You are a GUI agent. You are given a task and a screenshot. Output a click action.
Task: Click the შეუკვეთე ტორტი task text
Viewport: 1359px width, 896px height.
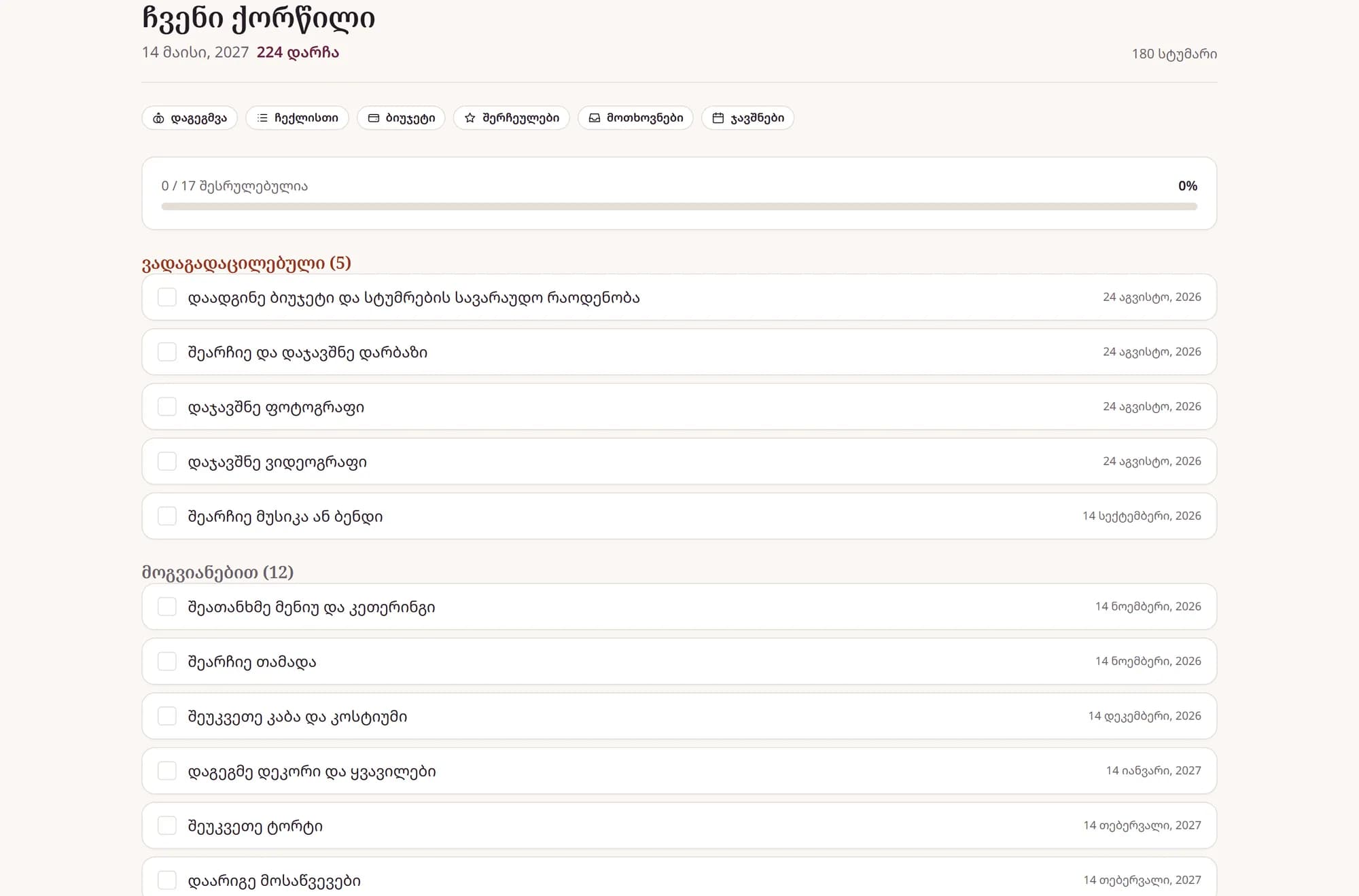pos(255,826)
